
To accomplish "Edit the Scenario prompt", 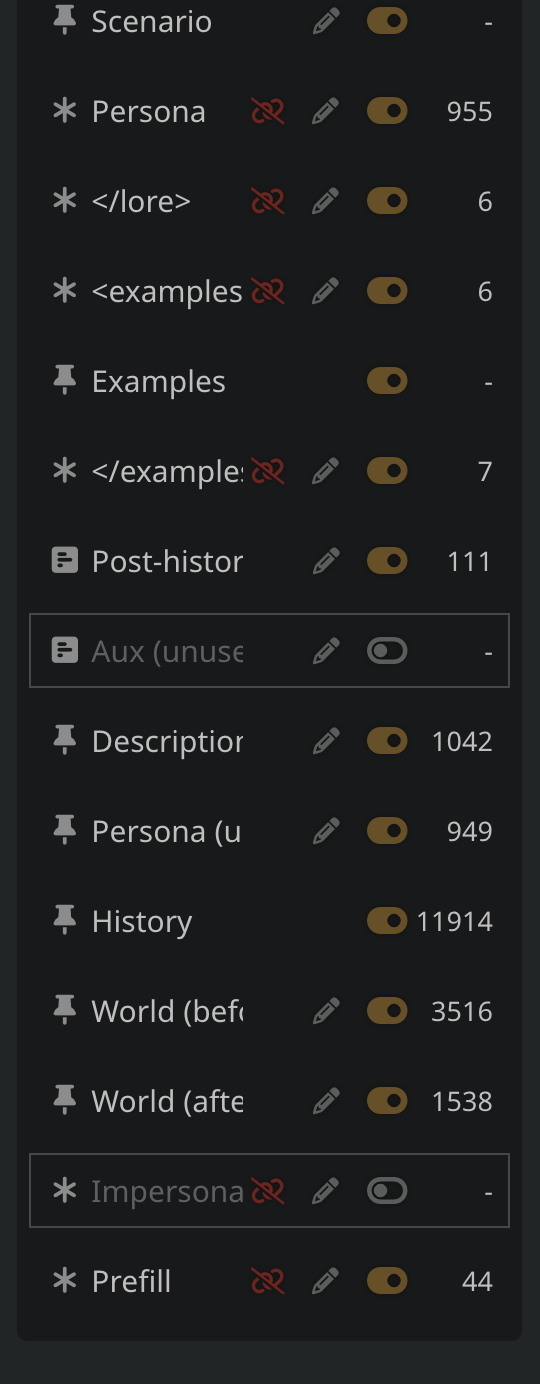I will coord(325,21).
